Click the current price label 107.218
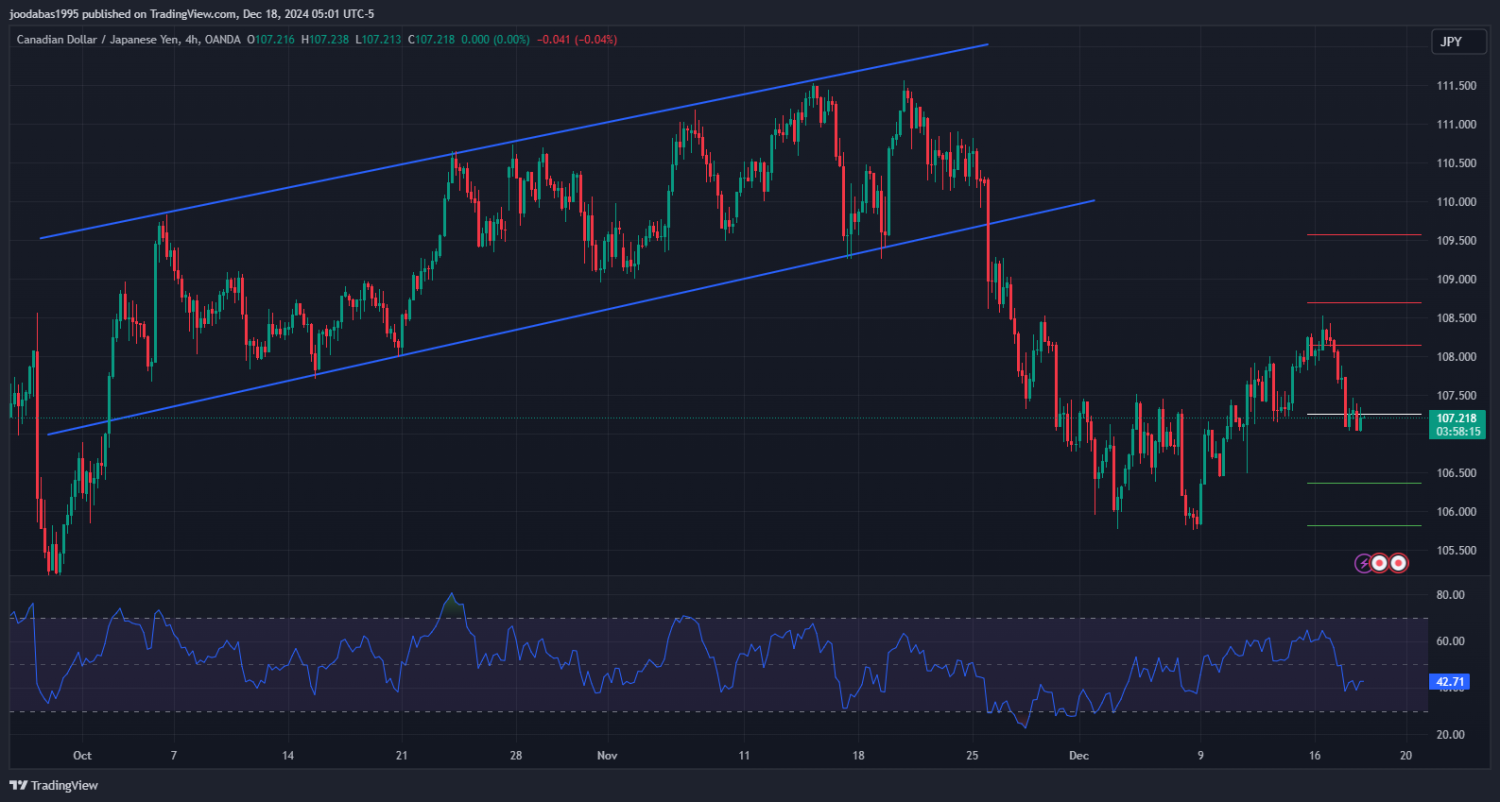Viewport: 1500px width, 802px height. pyautogui.click(x=1456, y=418)
